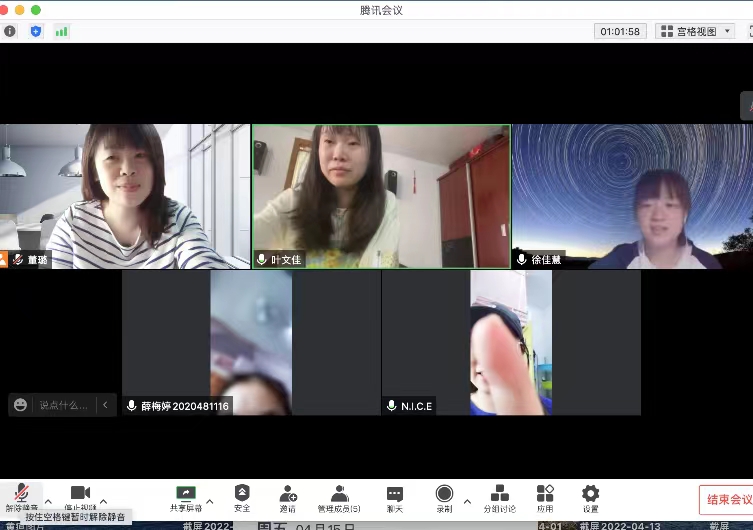Unmute the microphone in the toolbar
753x530 pixels.
click(x=21, y=494)
